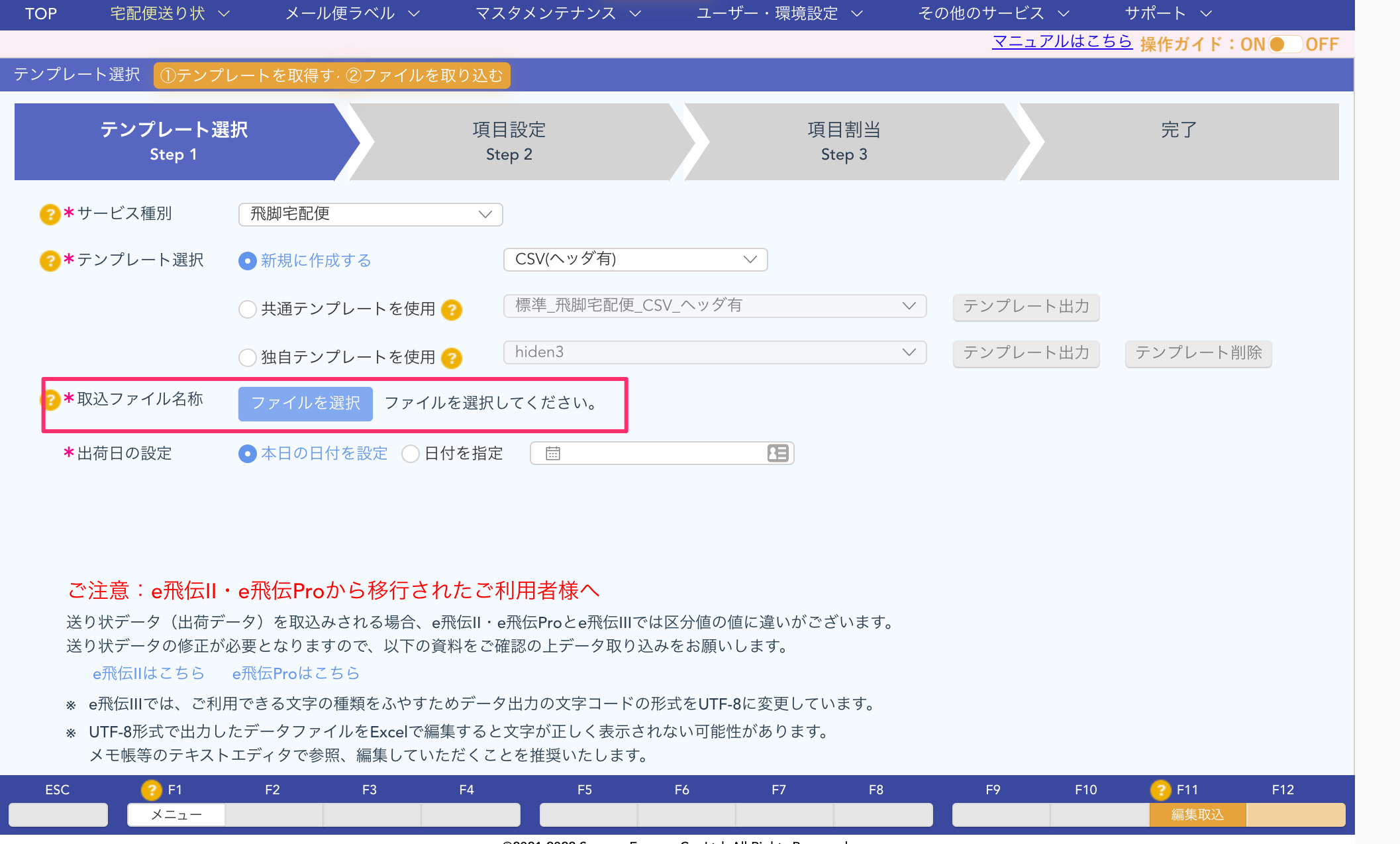This screenshot has width=1400, height=844.
Task: Open サービス種別 dropdown showing 飛脚宅配便
Action: click(x=370, y=214)
